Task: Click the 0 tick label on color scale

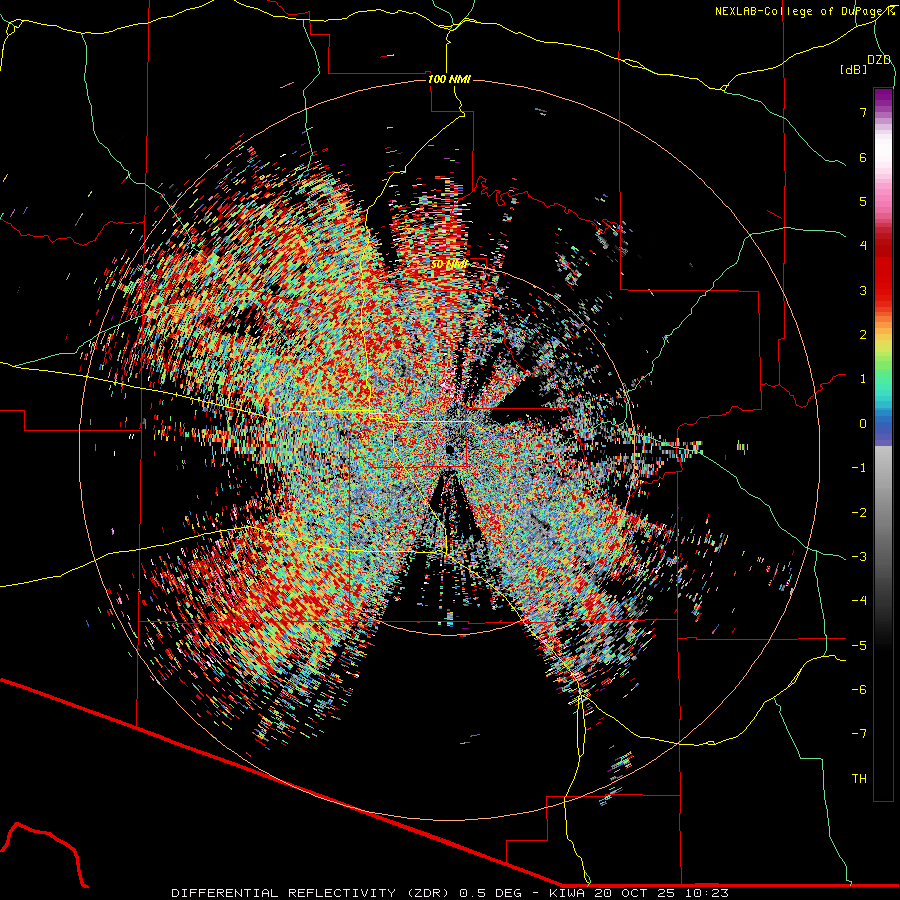Action: 863,424
